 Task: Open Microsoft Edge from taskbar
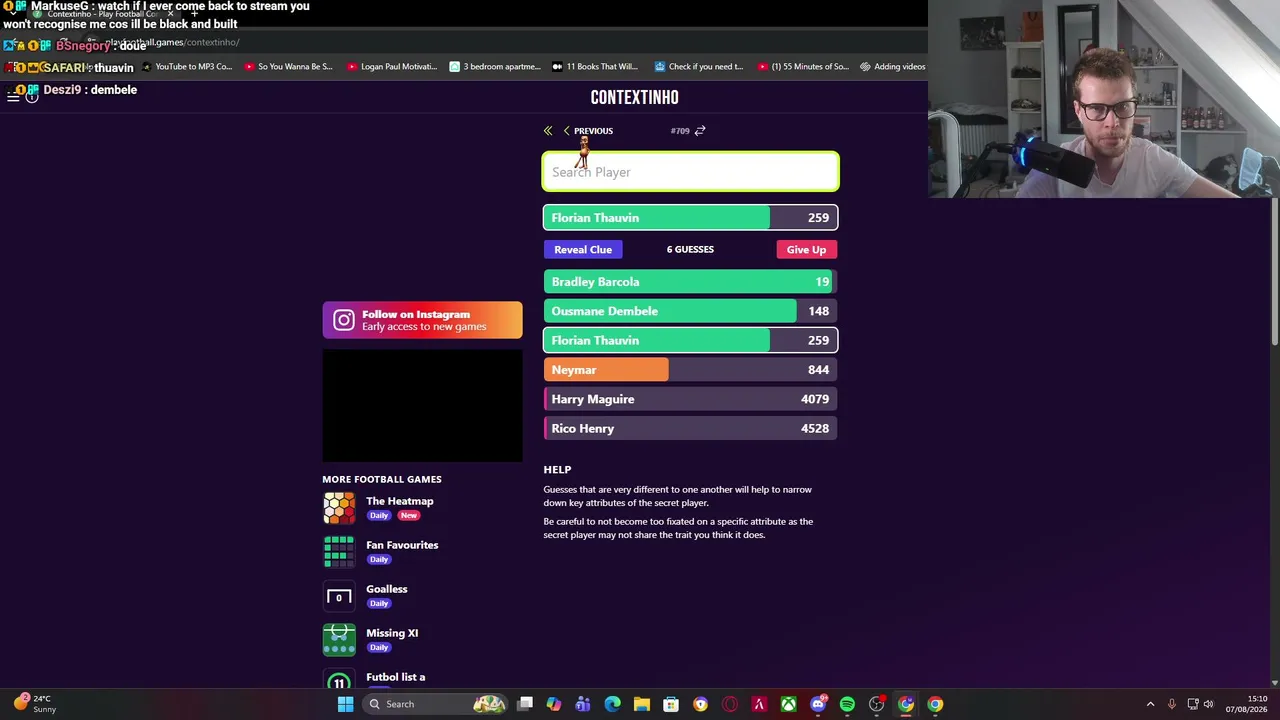[612, 704]
